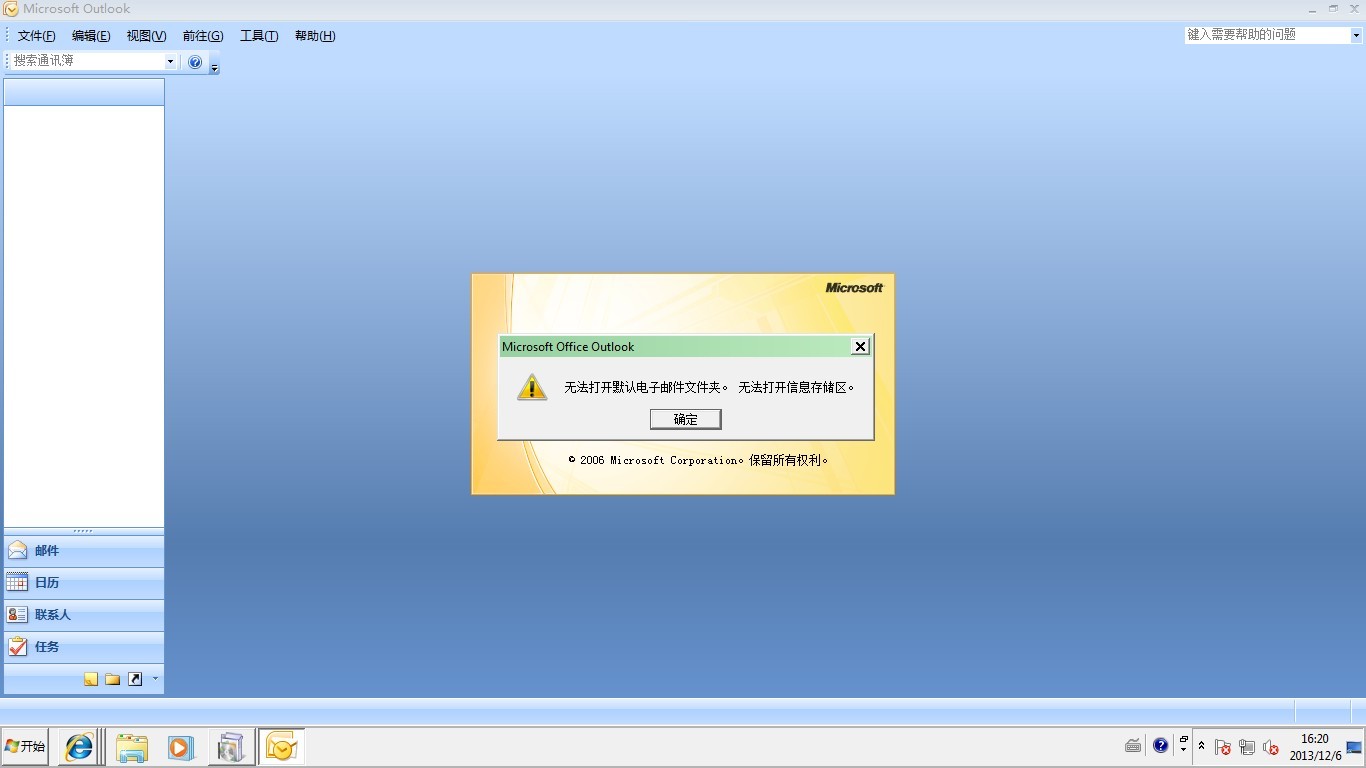The width and height of the screenshot is (1366, 768).
Task: Open the 视图(V) menu
Action: 146,36
